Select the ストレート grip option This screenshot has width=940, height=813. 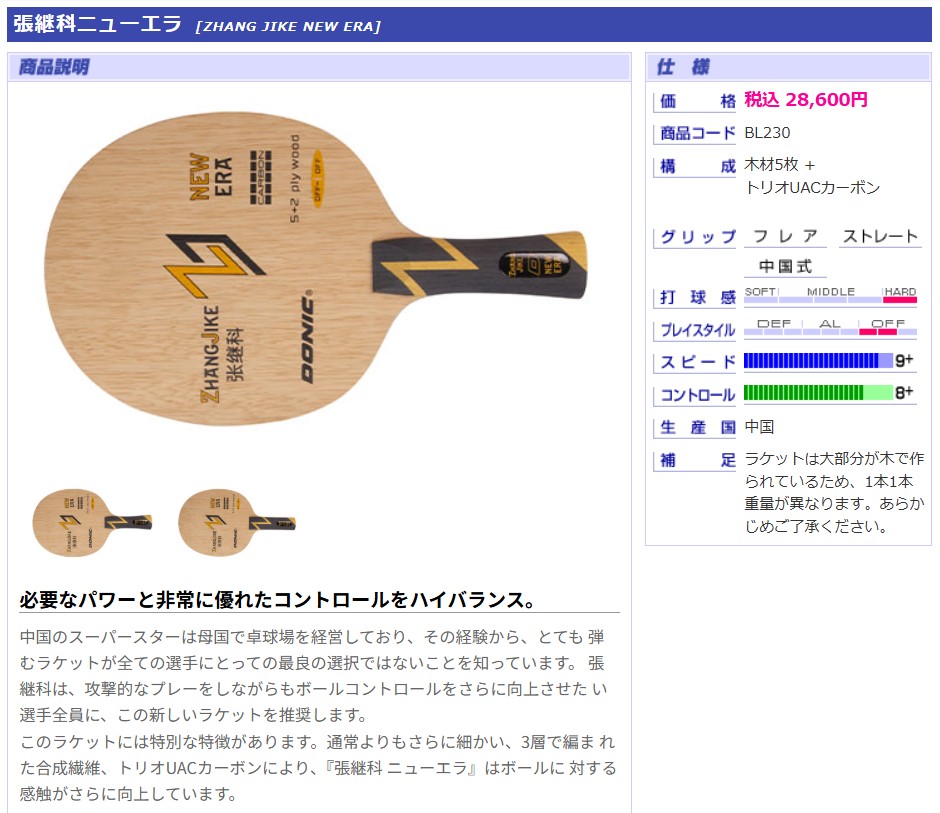880,236
